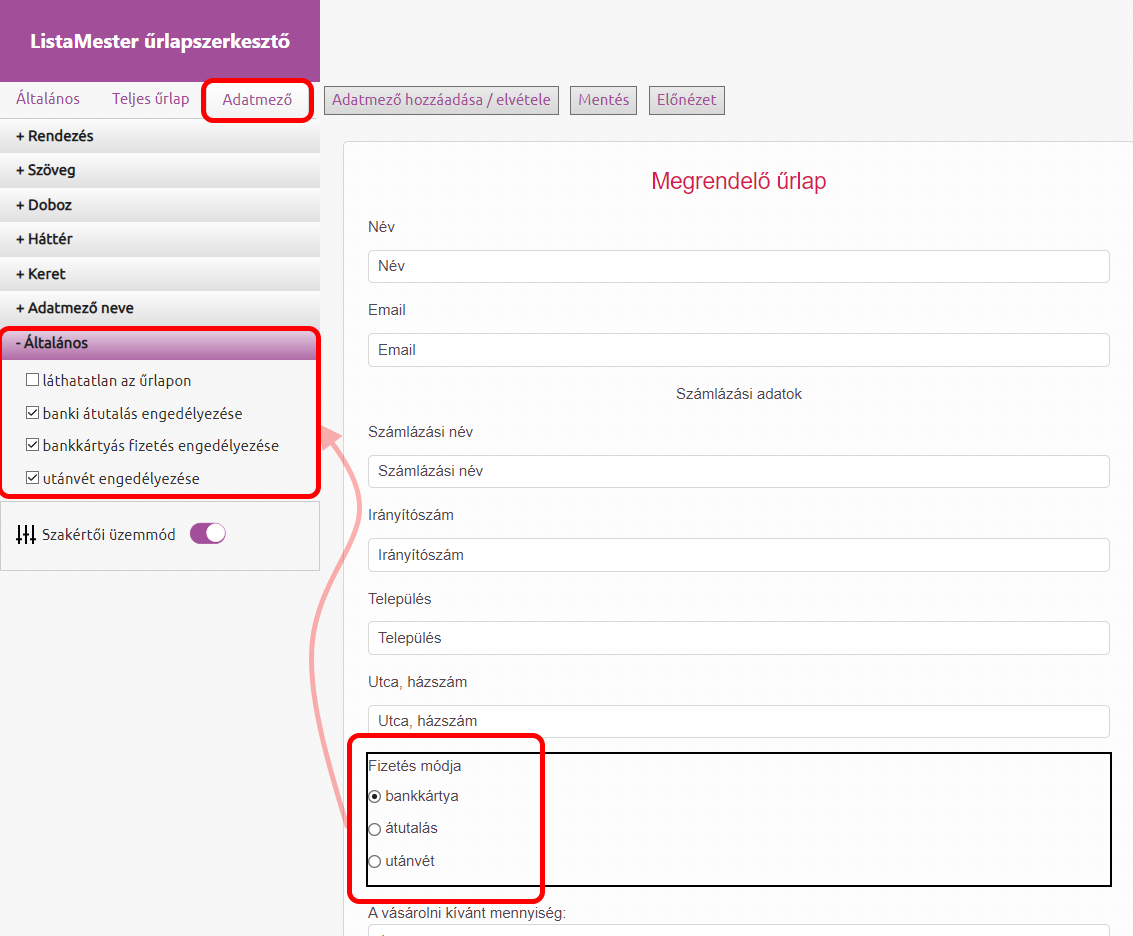The height and width of the screenshot is (936, 1133).
Task: Select the bankkártya radio button
Action: pyautogui.click(x=374, y=797)
